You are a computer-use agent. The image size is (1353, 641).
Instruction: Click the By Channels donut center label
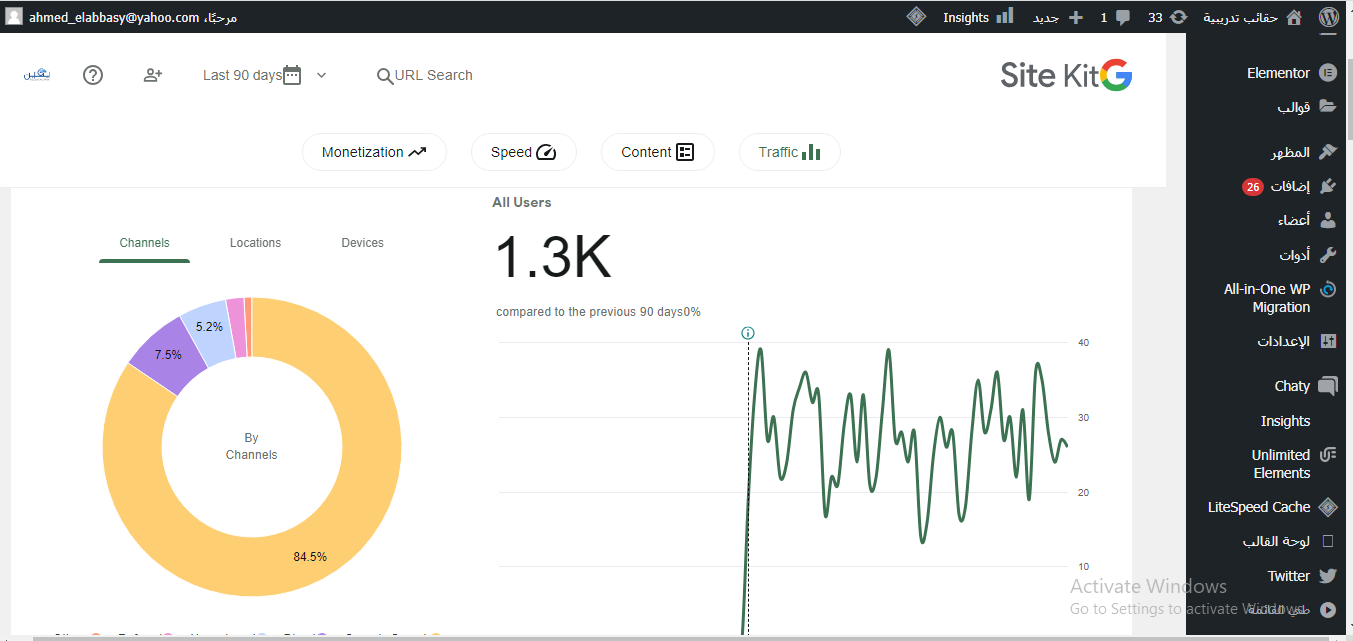[251, 446]
